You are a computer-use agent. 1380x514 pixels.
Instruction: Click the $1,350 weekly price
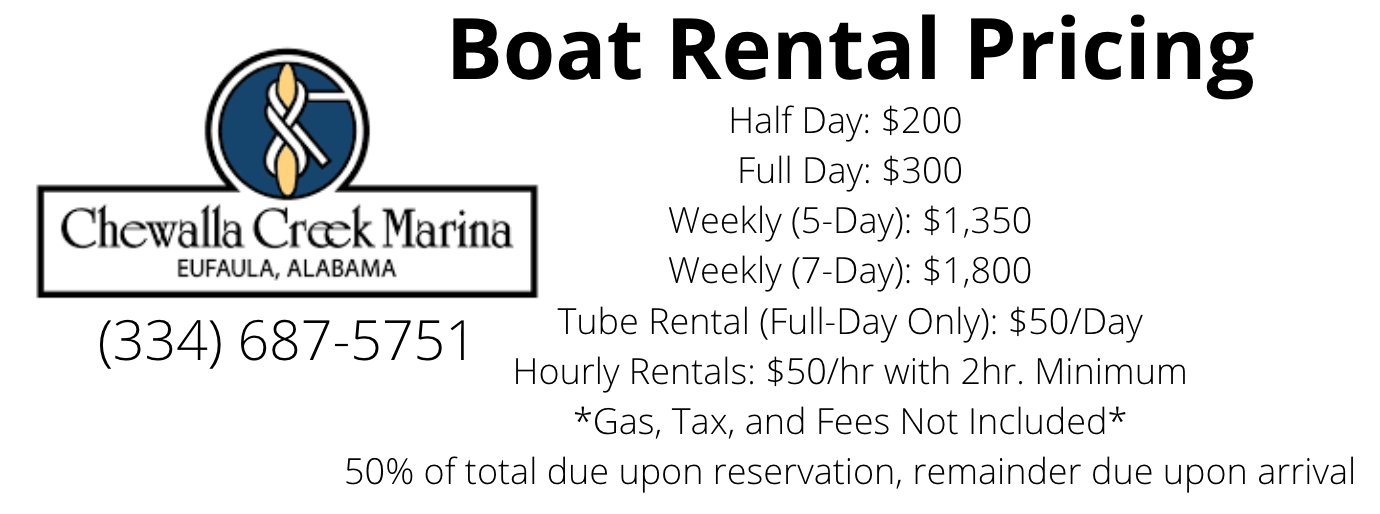[x=976, y=221]
